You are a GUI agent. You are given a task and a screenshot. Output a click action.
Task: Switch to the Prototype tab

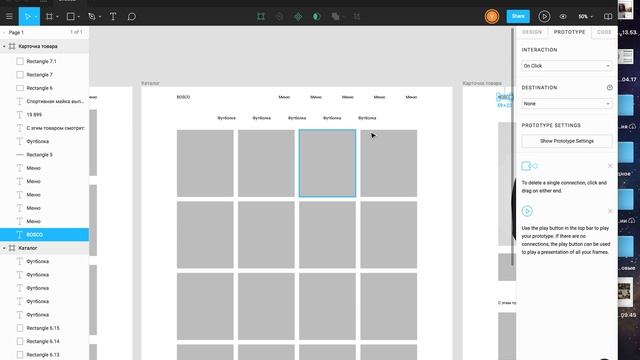569,32
